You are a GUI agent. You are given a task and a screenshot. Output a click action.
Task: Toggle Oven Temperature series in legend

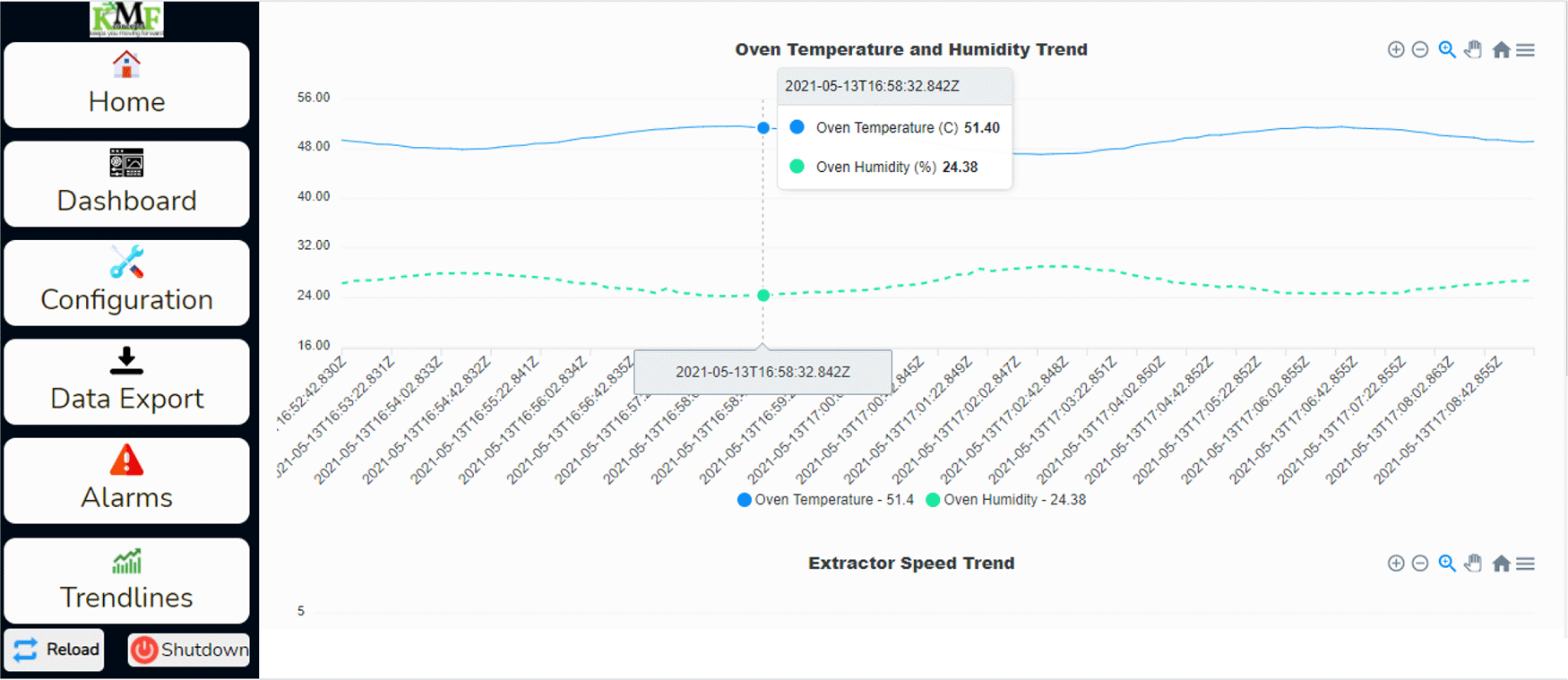[825, 500]
